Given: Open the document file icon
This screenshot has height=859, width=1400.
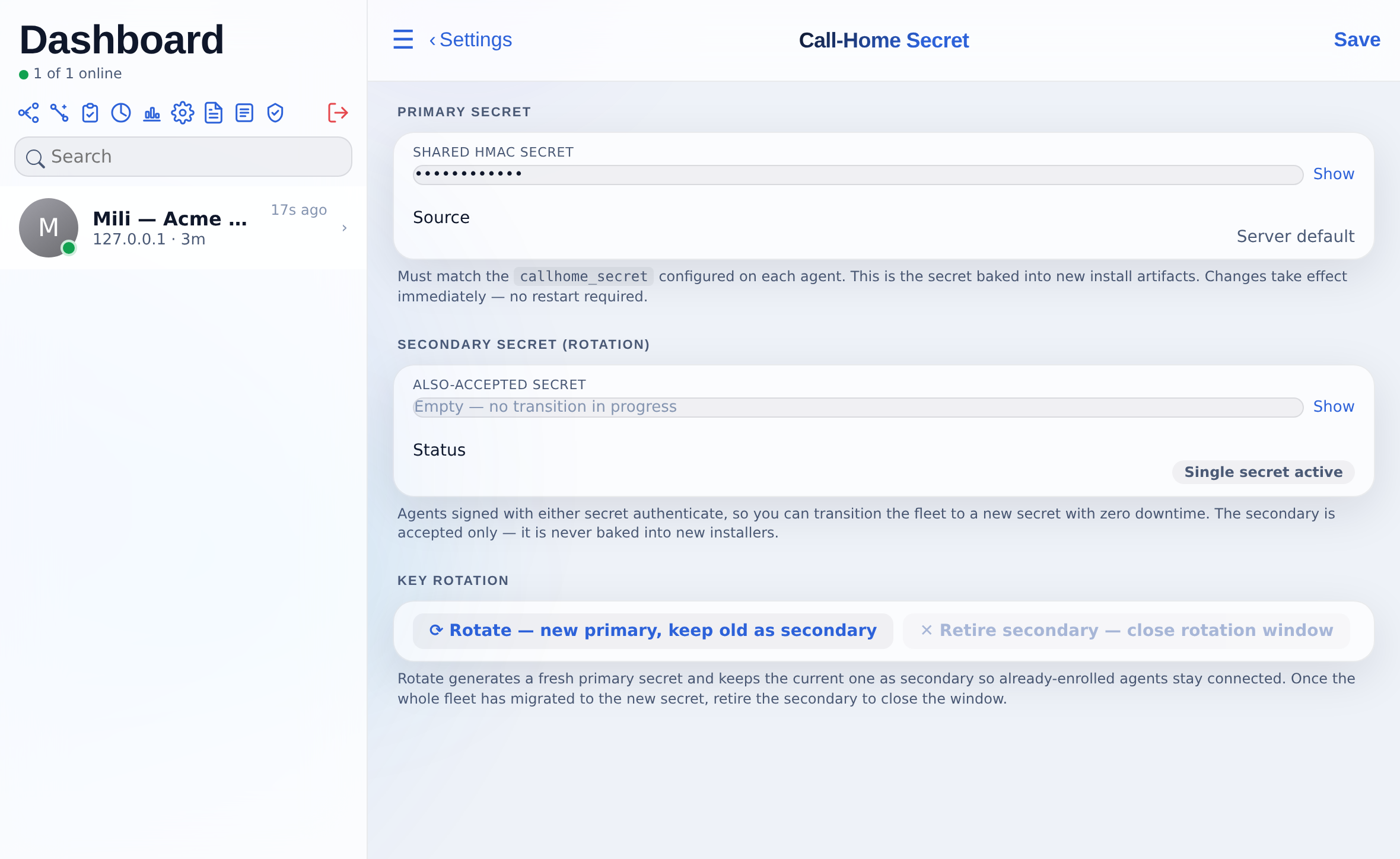Looking at the screenshot, I should pyautogui.click(x=214, y=113).
